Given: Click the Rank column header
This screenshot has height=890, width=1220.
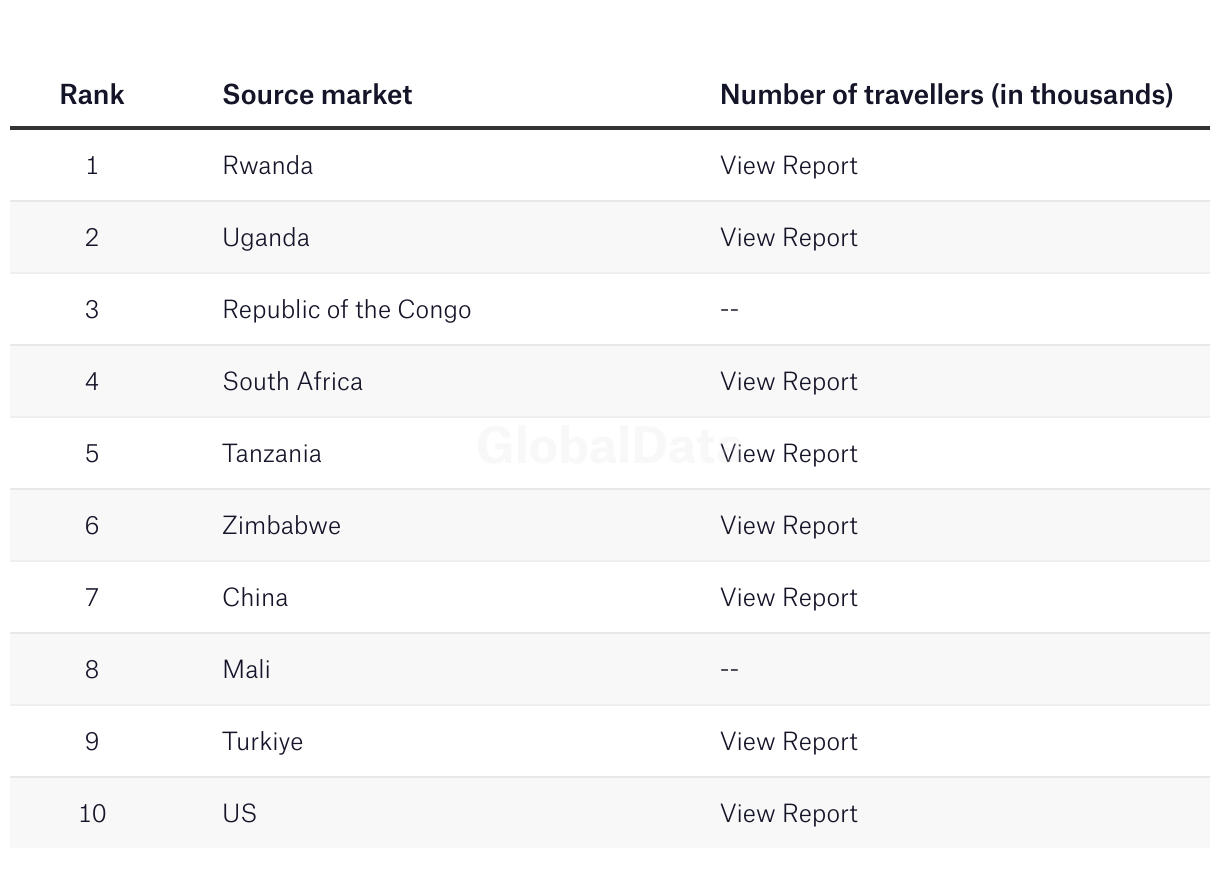Looking at the screenshot, I should click(92, 95).
